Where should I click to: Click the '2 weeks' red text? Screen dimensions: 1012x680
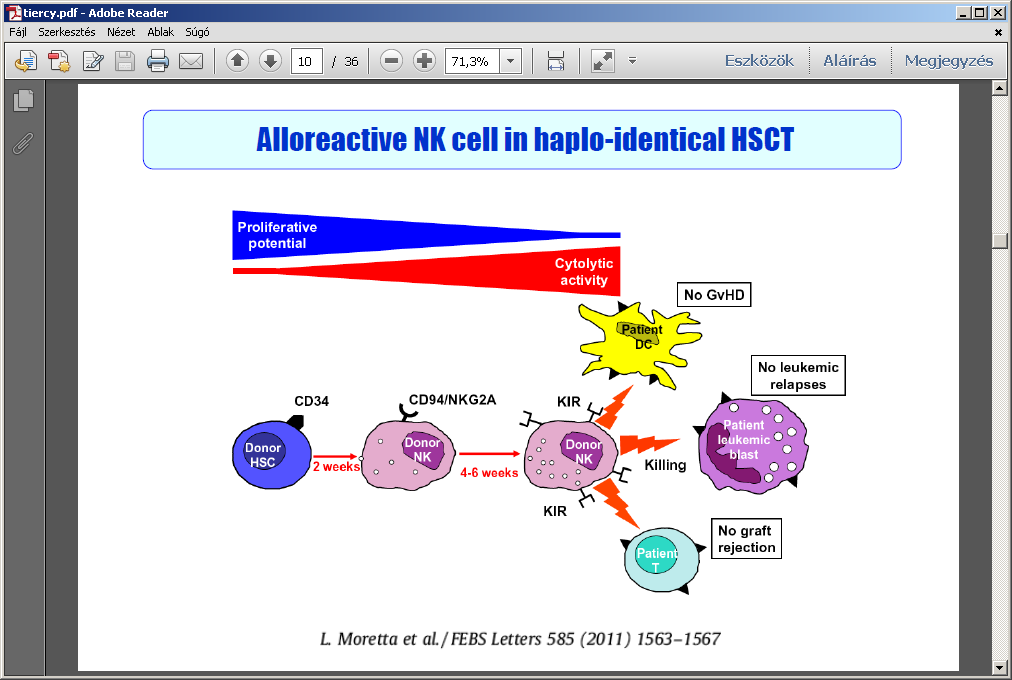pyautogui.click(x=336, y=466)
